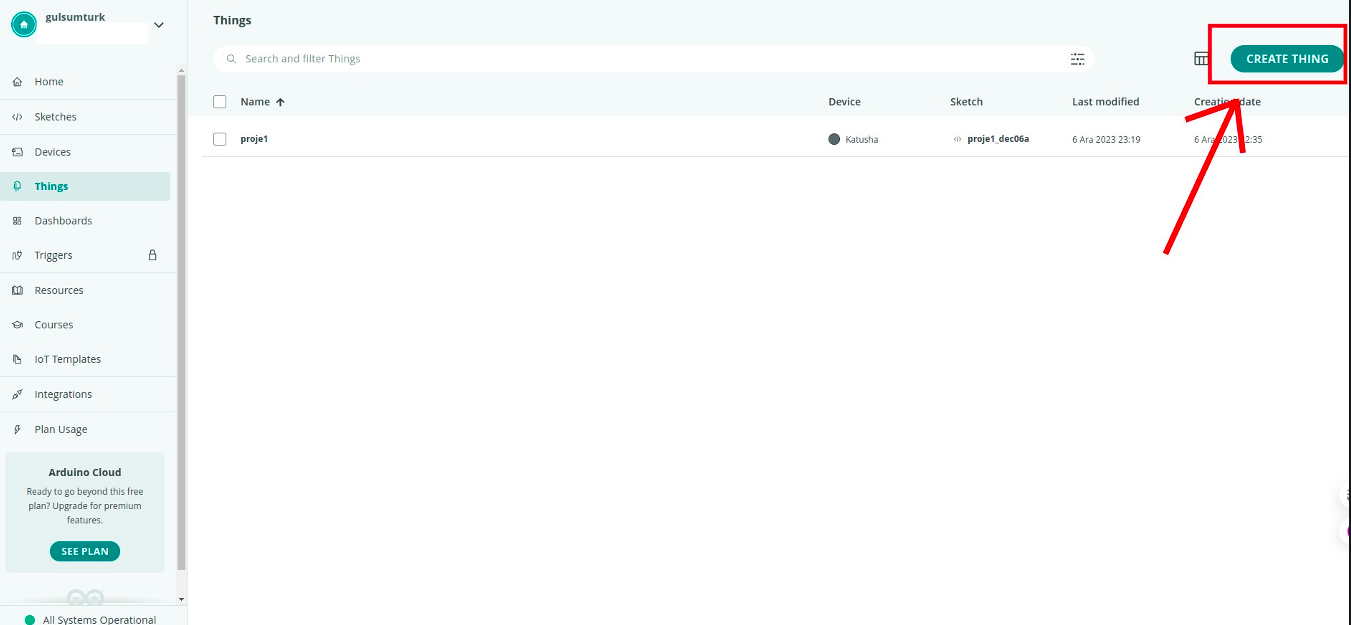Tick the checkbox for proje1 row
Screen dimensions: 1351x625
pos(220,139)
